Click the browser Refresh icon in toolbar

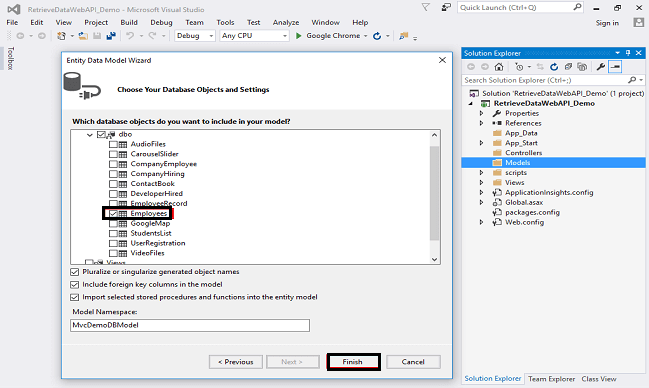[377, 36]
